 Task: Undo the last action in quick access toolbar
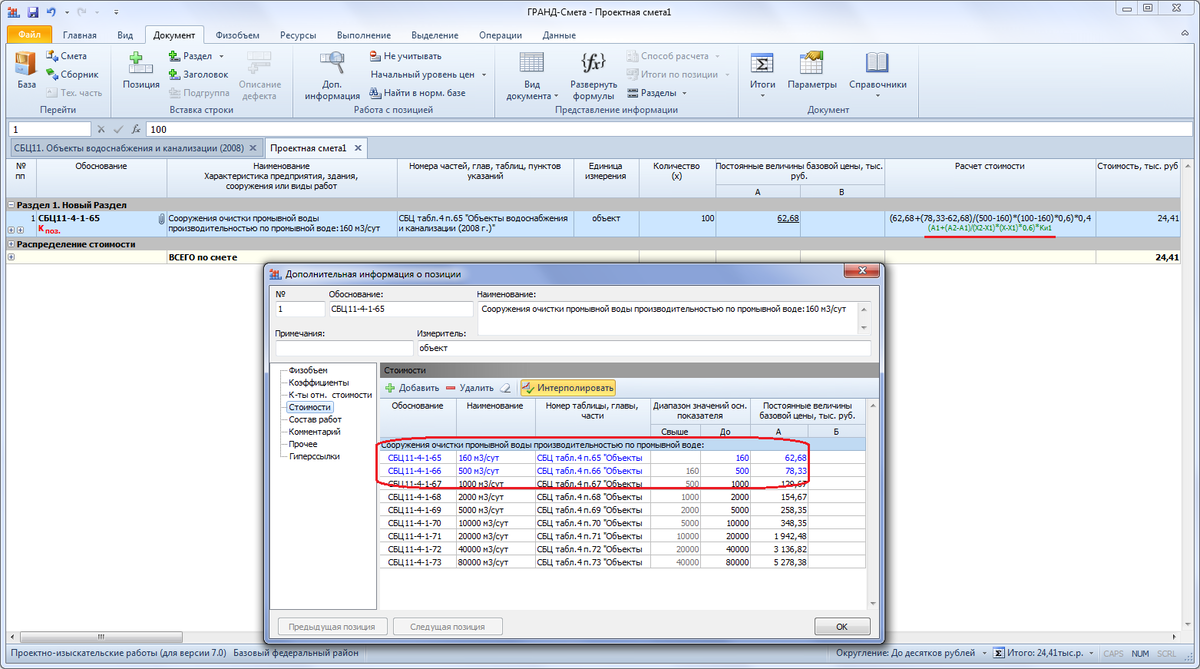coord(50,12)
